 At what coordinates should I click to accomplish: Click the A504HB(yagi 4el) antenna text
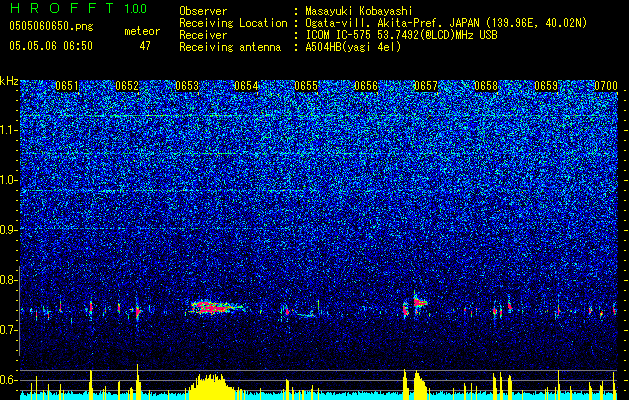pos(353,47)
